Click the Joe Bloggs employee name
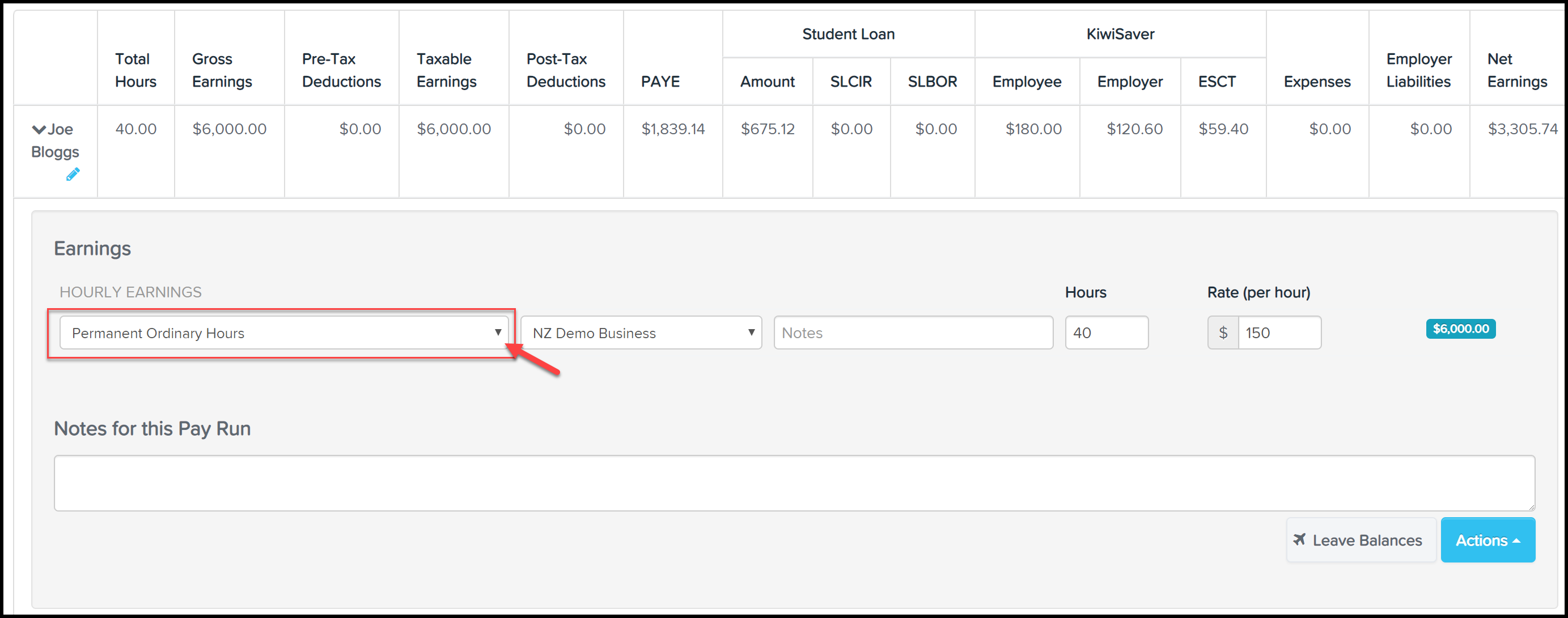The width and height of the screenshot is (1568, 618). [56, 140]
